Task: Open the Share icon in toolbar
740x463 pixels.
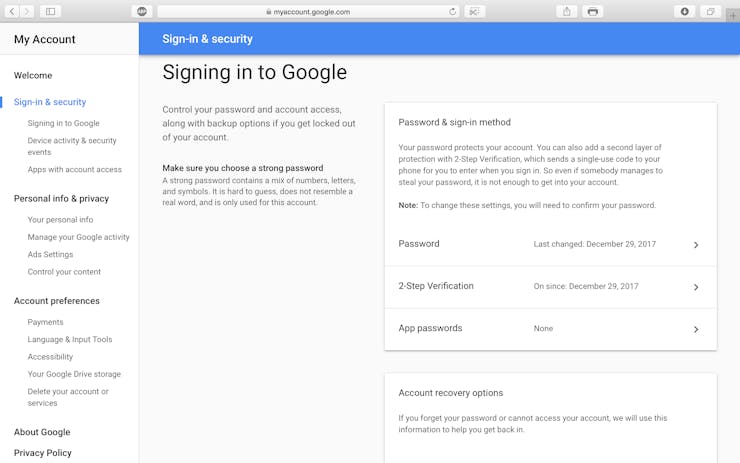Action: point(567,11)
